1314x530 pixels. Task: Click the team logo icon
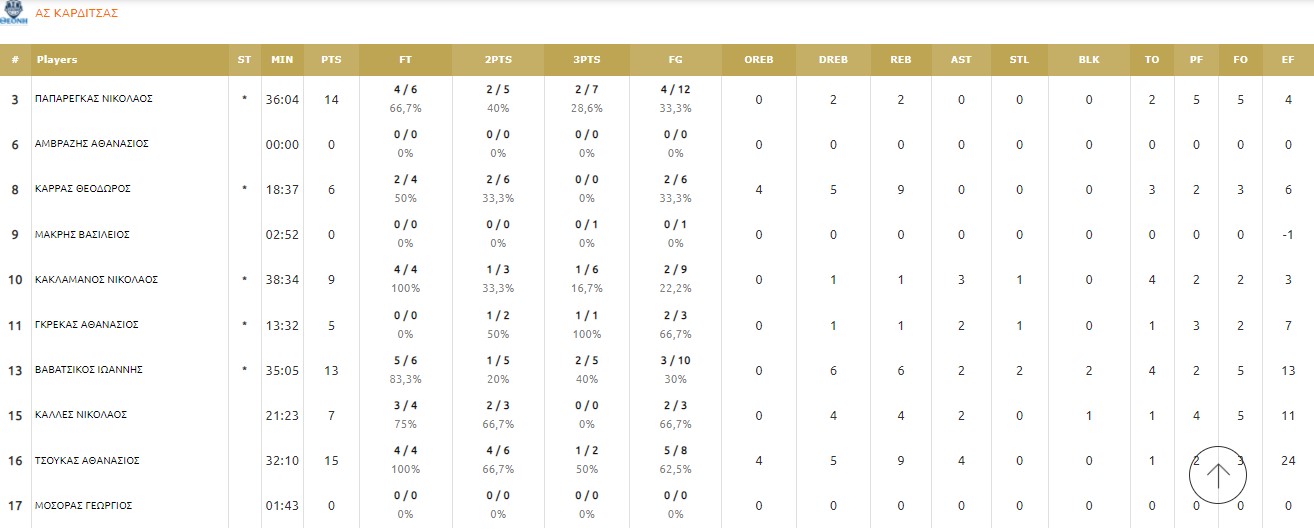[x=14, y=14]
